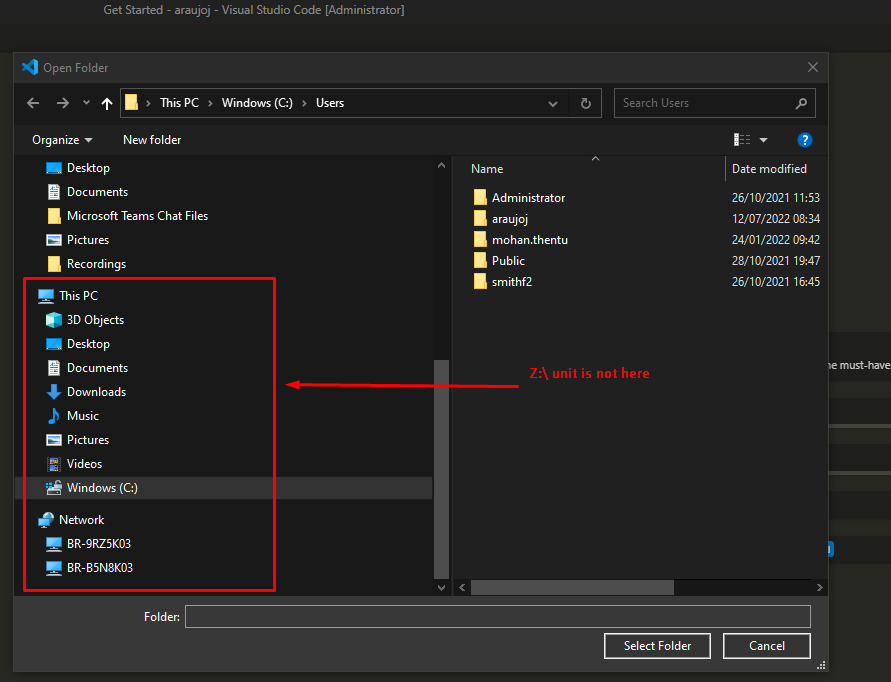
Task: Click date 12/07/2022 08:34 cell
Action: click(776, 219)
